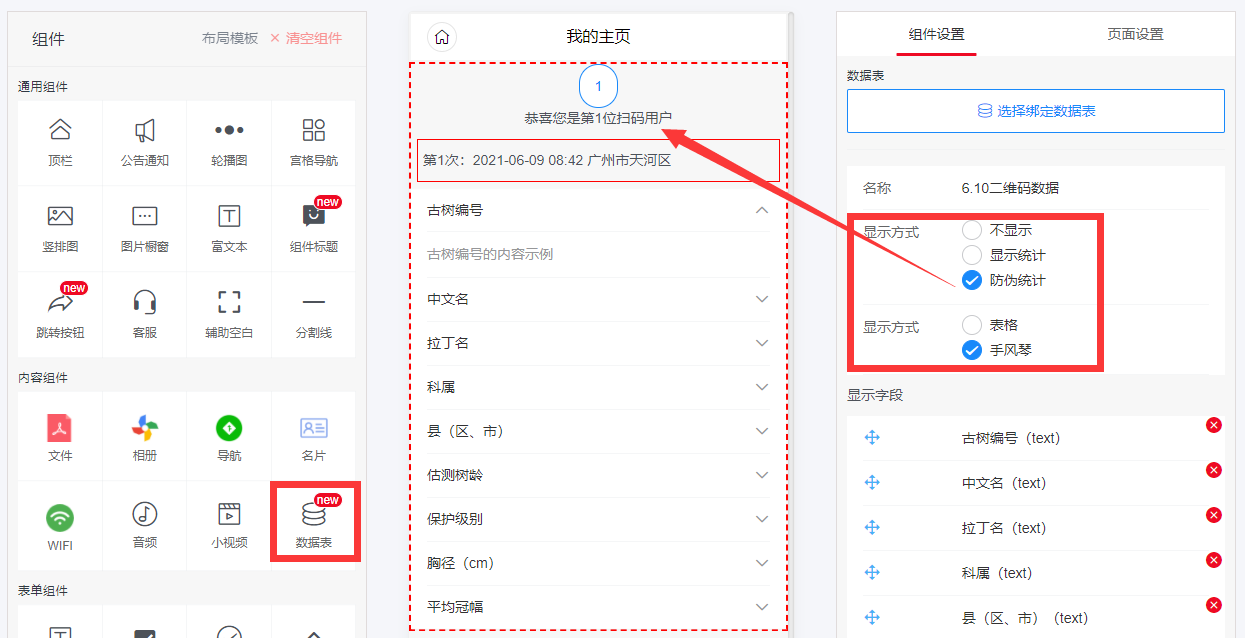
Task: Expand the 估测树龄 accordion row
Action: pyautogui.click(x=762, y=475)
